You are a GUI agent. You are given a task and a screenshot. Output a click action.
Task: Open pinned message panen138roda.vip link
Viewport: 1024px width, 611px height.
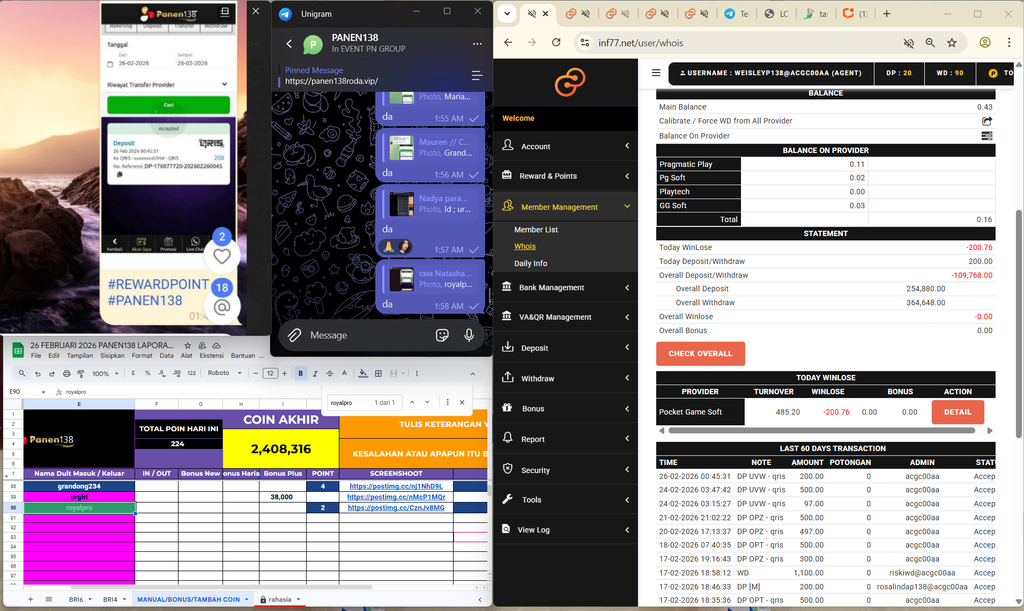click(x=331, y=81)
